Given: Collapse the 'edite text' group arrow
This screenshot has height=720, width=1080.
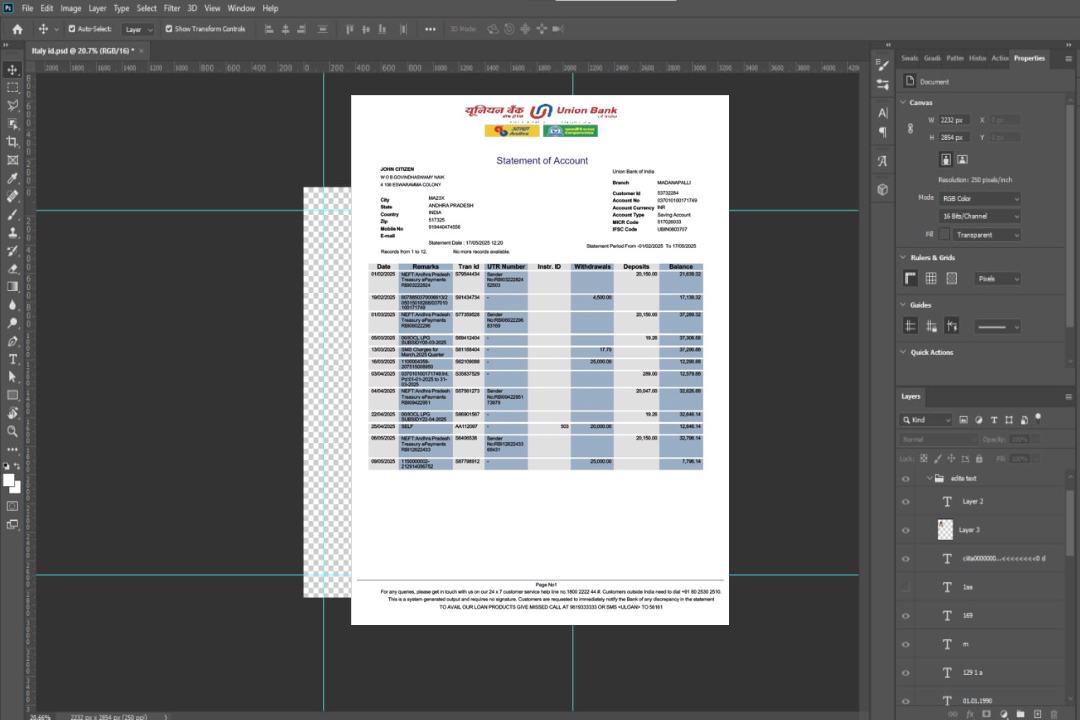Looking at the screenshot, I should (x=928, y=478).
